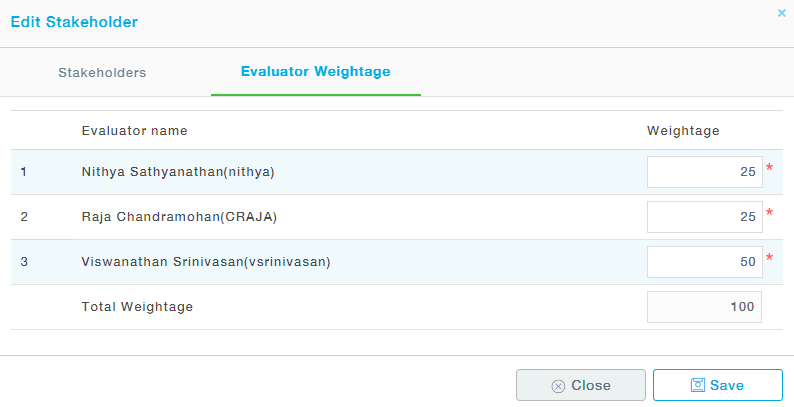Viewport: 794px width, 407px height.
Task: Click the circled X icon beside Close
Action: pos(558,386)
